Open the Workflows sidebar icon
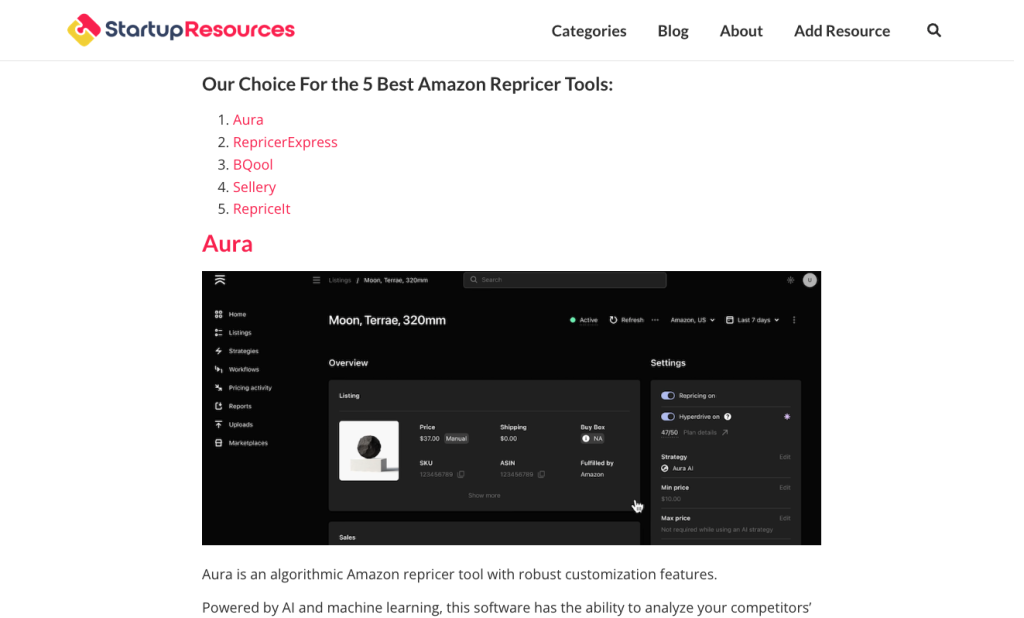 point(218,369)
